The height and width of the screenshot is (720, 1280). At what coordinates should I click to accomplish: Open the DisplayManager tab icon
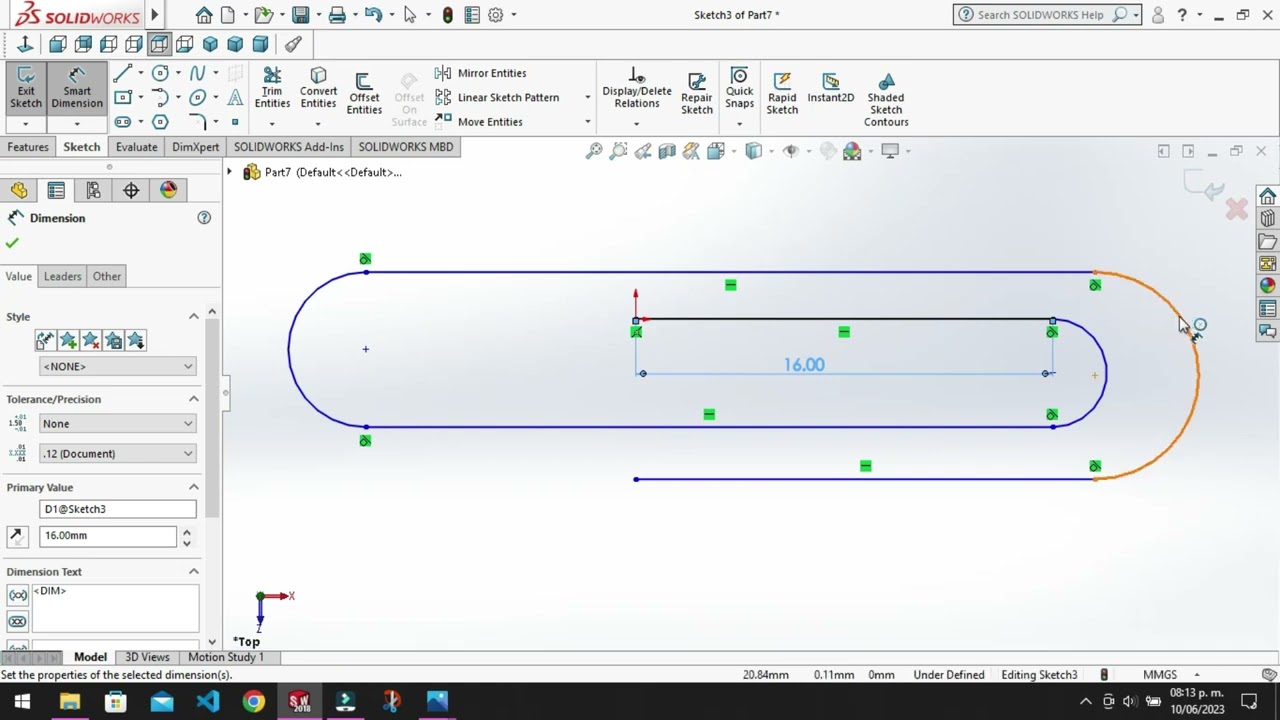[x=168, y=190]
